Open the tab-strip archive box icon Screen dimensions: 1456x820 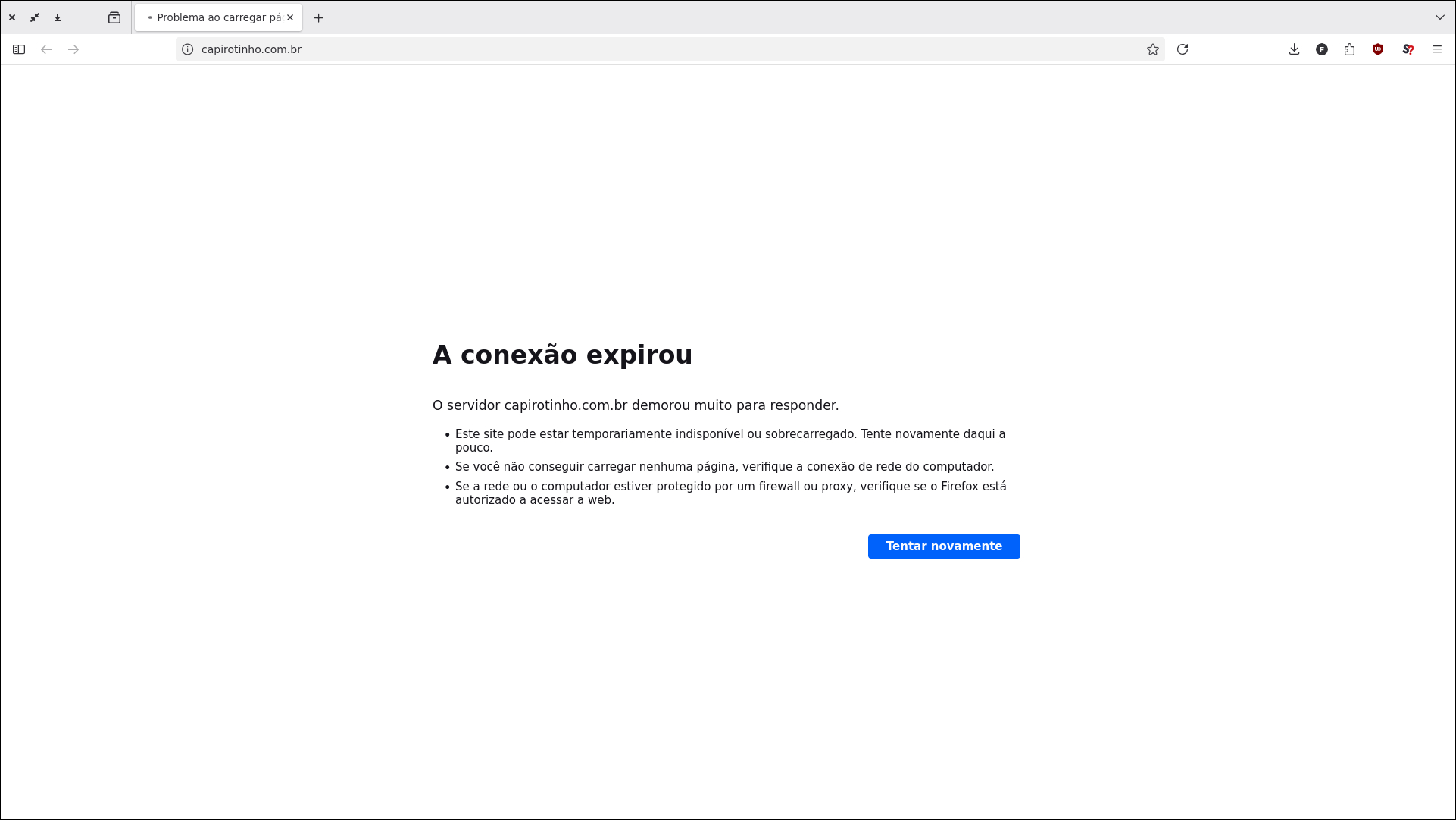(114, 17)
